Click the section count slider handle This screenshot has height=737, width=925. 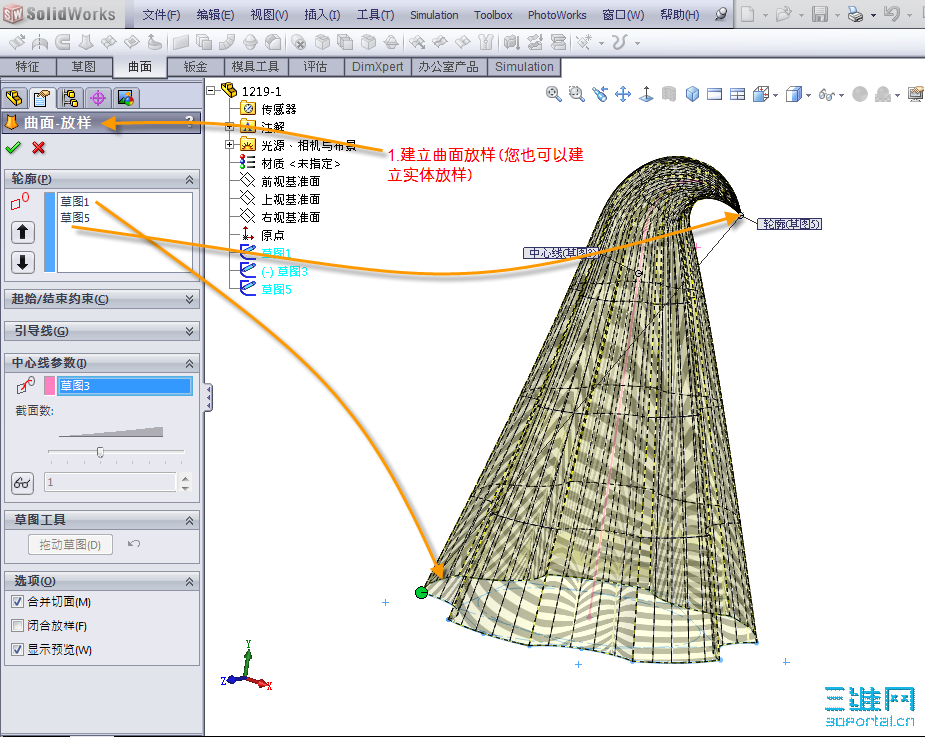pyautogui.click(x=100, y=452)
